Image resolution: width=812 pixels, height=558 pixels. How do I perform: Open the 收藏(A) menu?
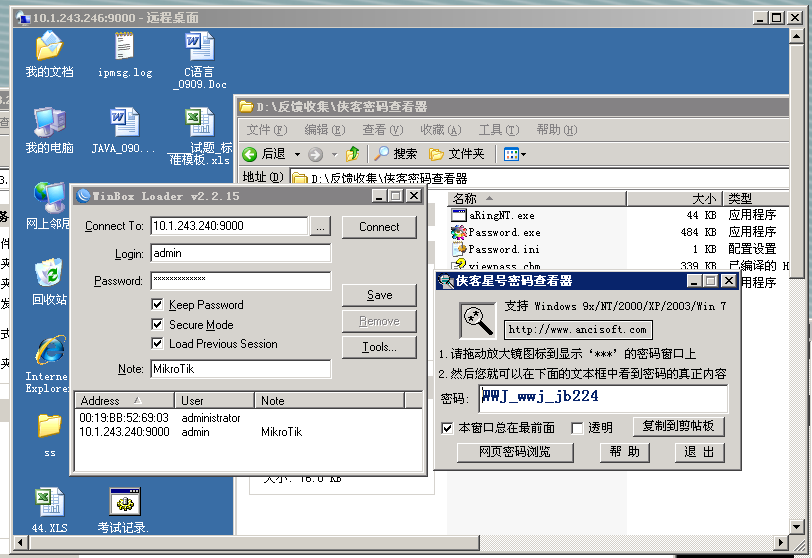pyautogui.click(x=441, y=130)
